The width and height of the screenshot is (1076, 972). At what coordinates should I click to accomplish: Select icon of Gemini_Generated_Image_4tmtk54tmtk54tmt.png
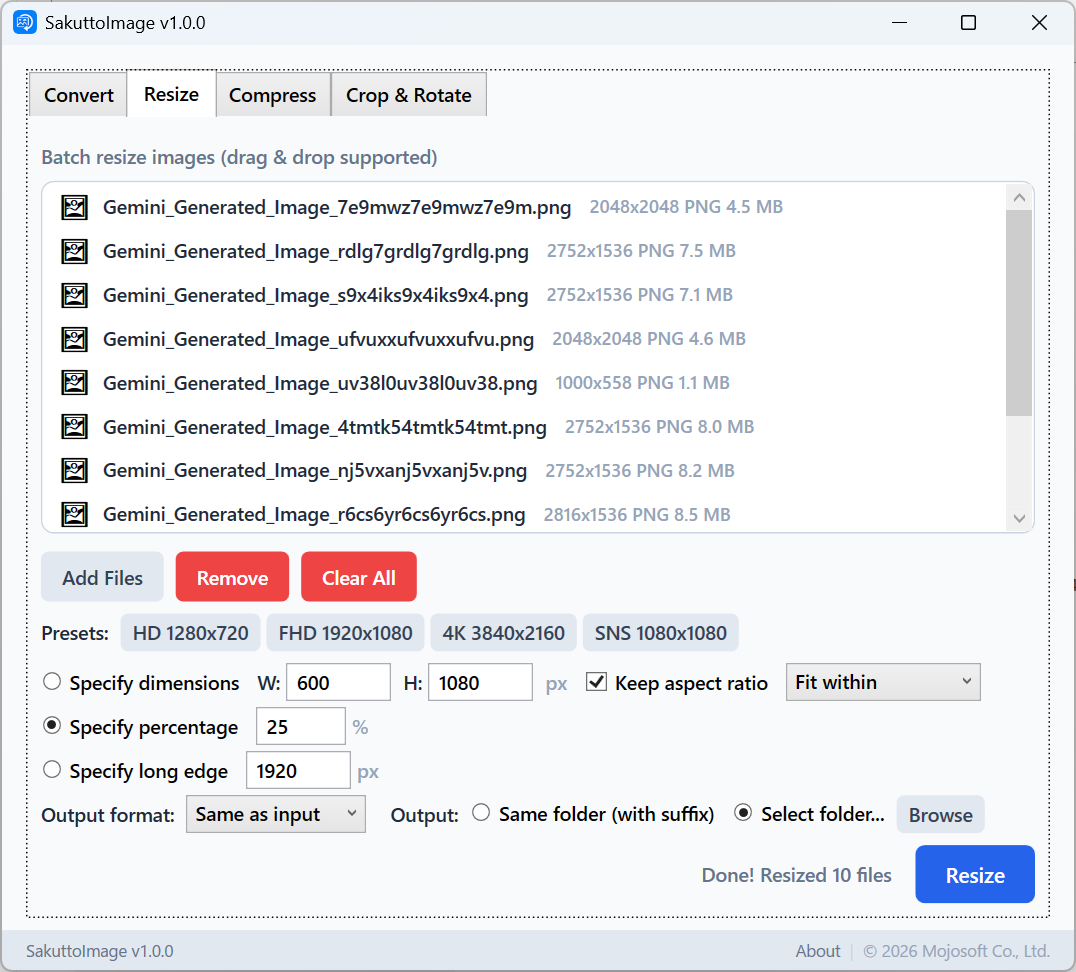(x=75, y=427)
